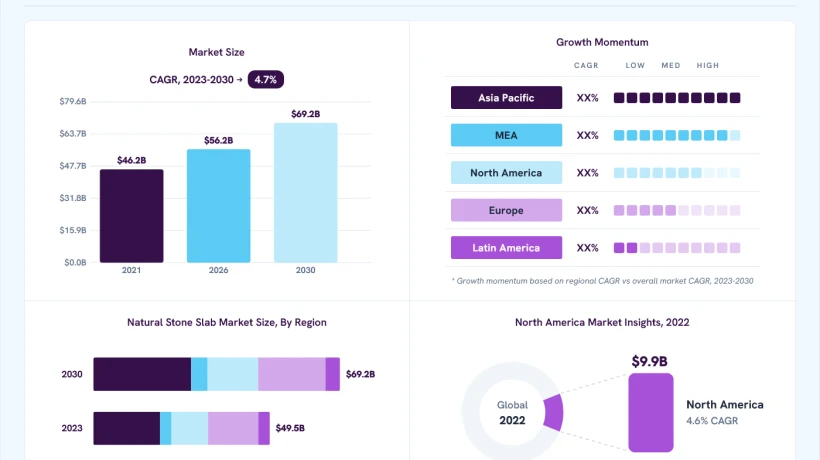Select the MEA region label
Image resolution: width=820 pixels, height=460 pixels.
(506, 135)
